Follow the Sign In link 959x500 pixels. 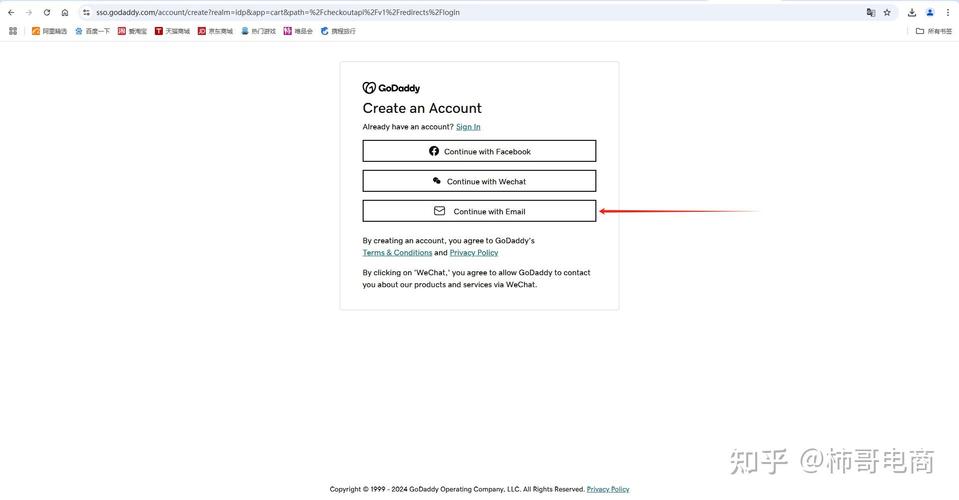468,127
